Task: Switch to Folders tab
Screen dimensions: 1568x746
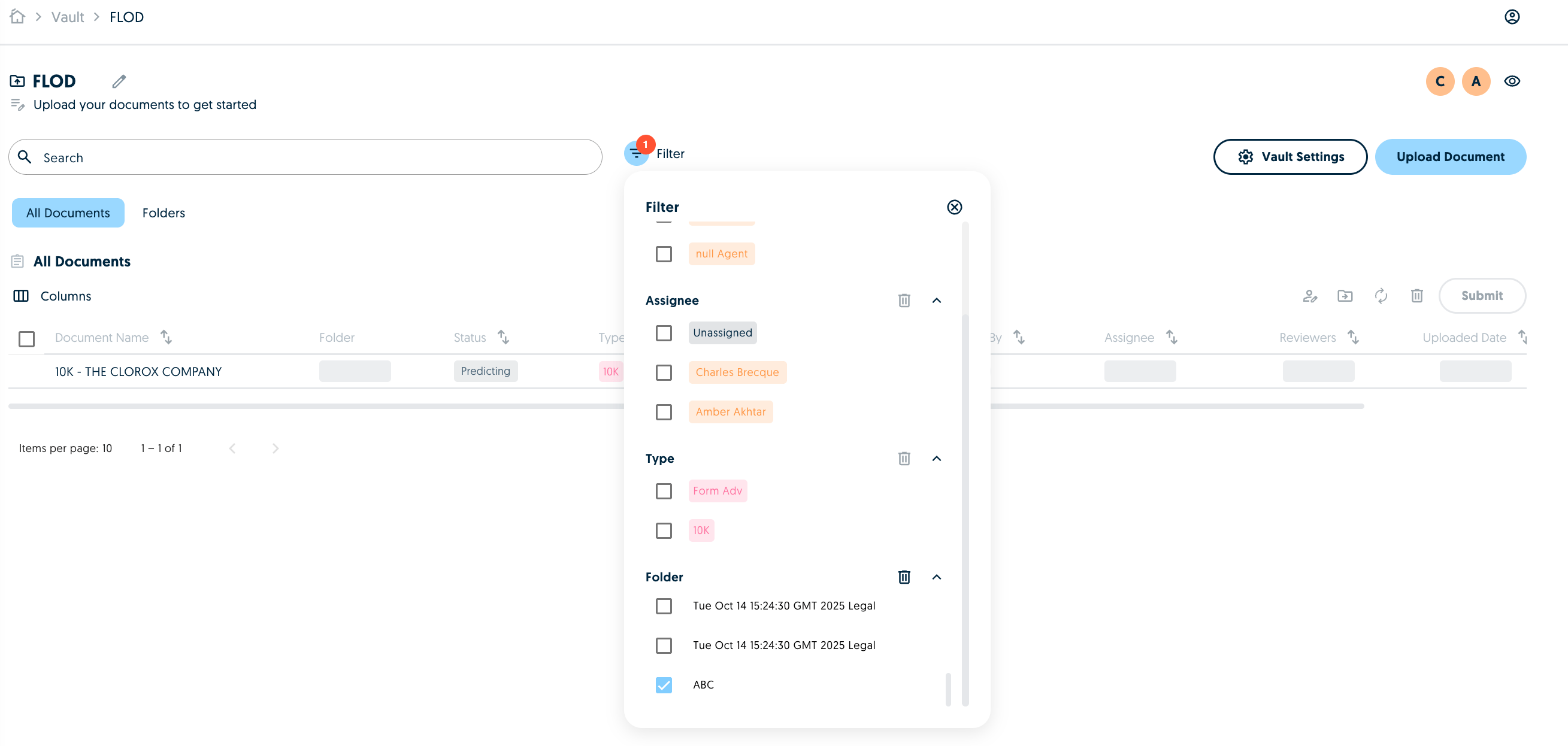Action: (164, 213)
